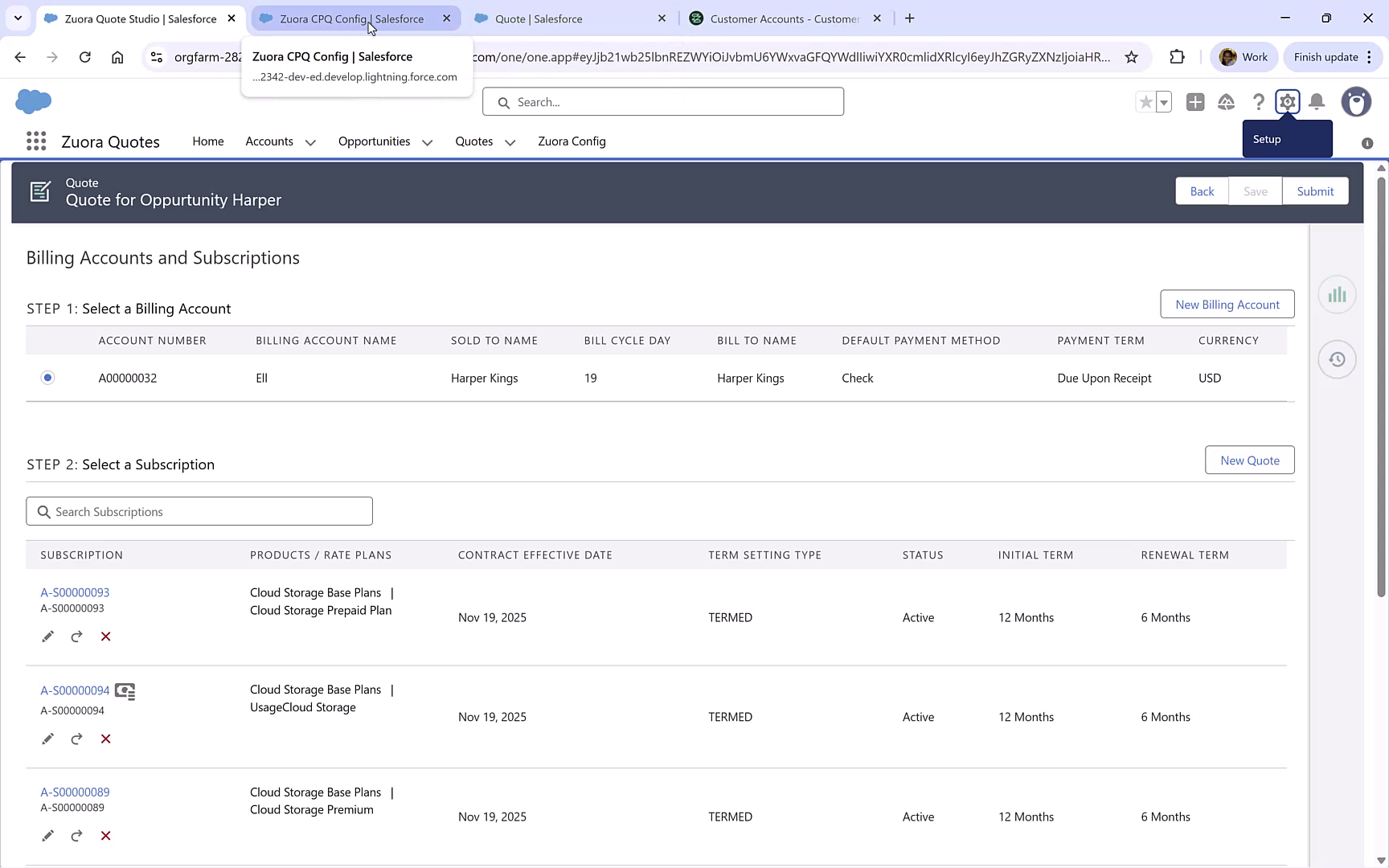Click the Setup gear icon
1389x868 pixels.
click(x=1287, y=102)
